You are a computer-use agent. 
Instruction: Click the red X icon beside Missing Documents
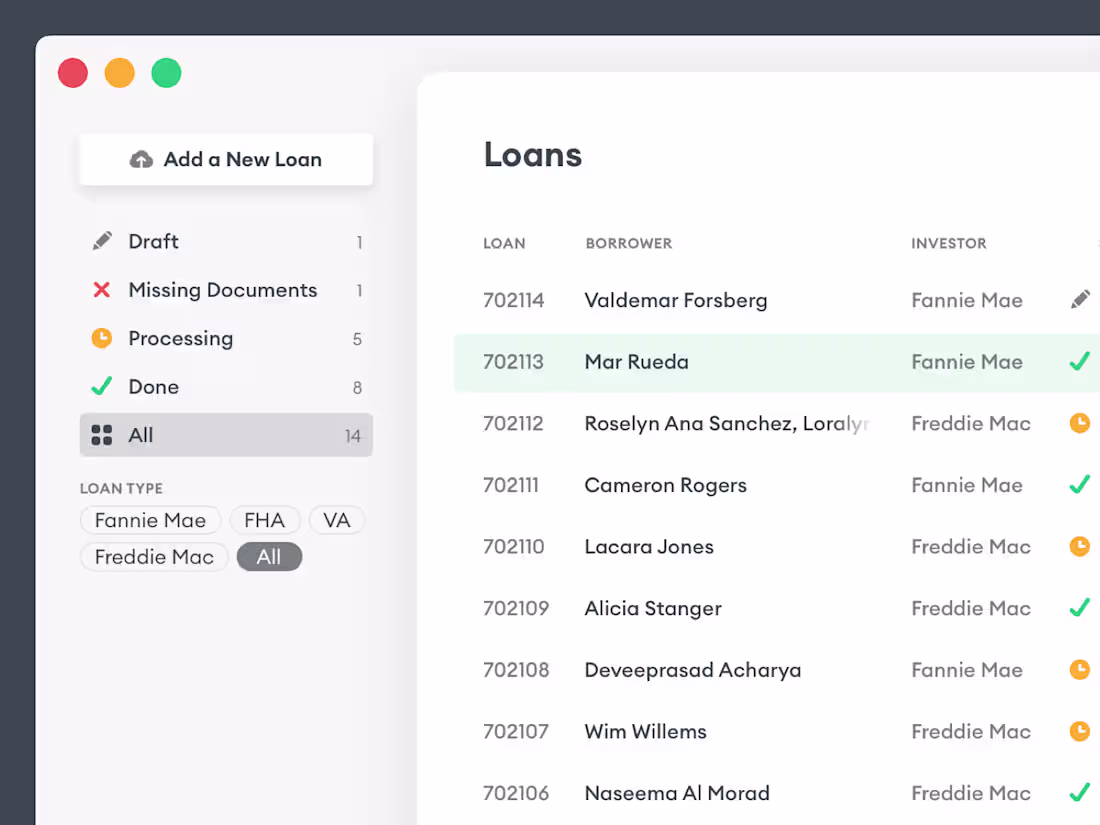[x=102, y=290]
